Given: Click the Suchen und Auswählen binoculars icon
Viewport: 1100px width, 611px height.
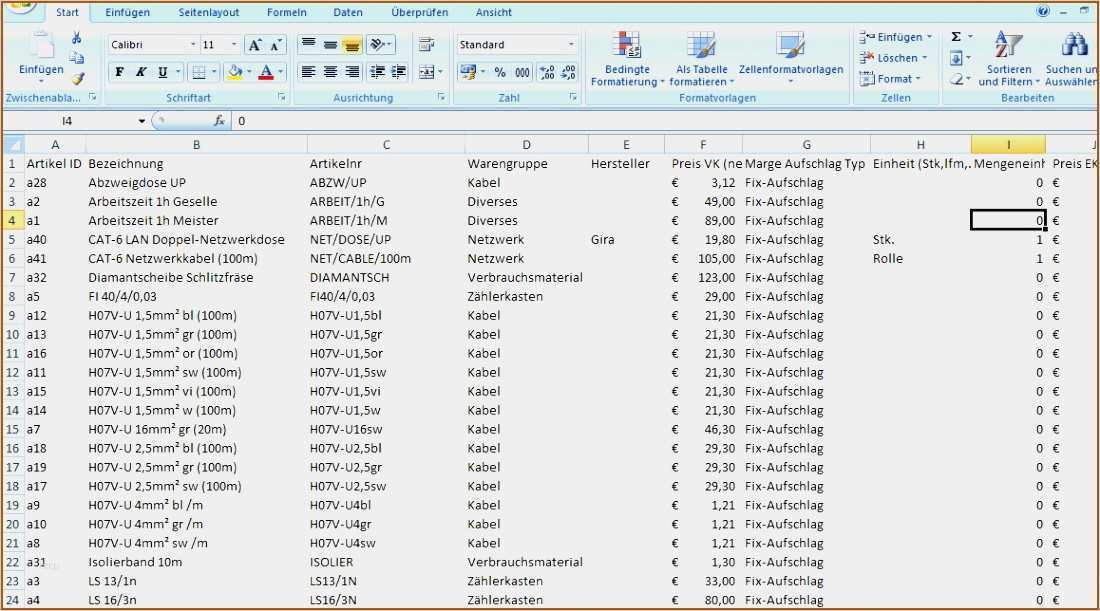Looking at the screenshot, I should click(x=1073, y=47).
